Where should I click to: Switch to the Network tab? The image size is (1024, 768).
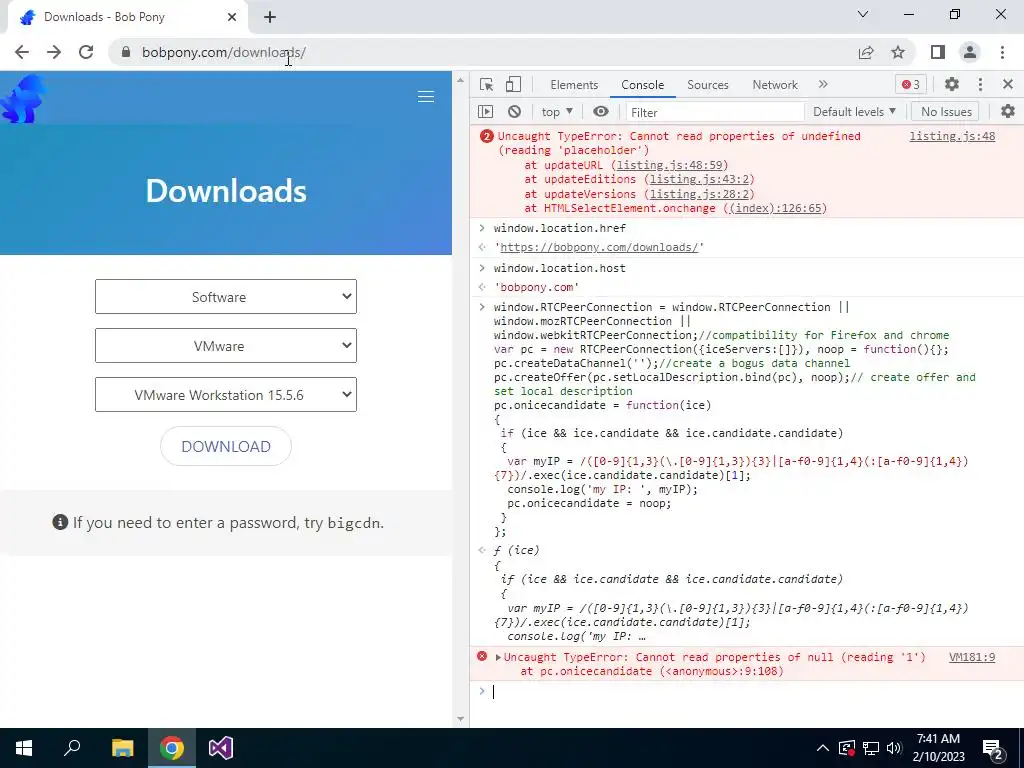[775, 85]
